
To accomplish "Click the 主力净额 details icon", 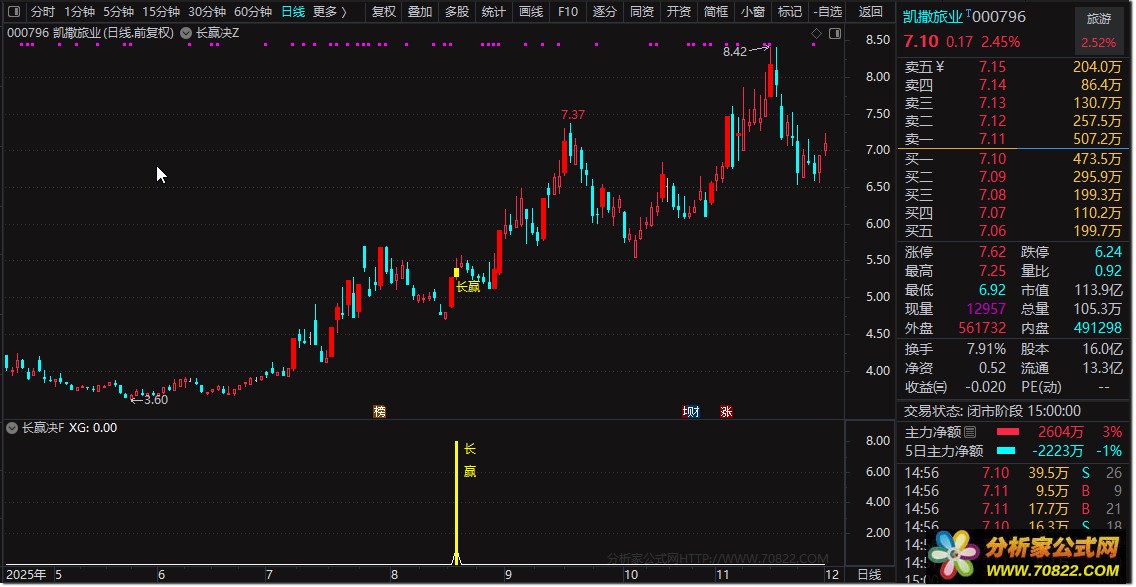I will coord(968,432).
